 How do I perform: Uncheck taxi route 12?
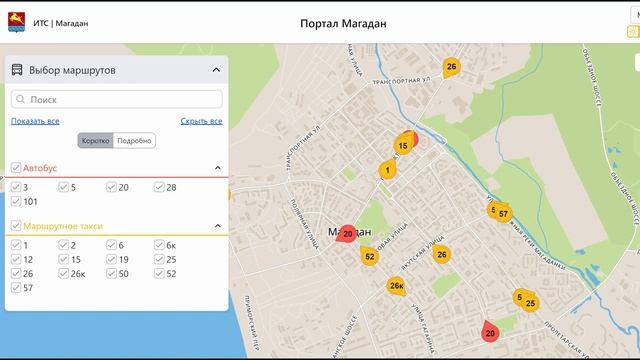coord(16,259)
